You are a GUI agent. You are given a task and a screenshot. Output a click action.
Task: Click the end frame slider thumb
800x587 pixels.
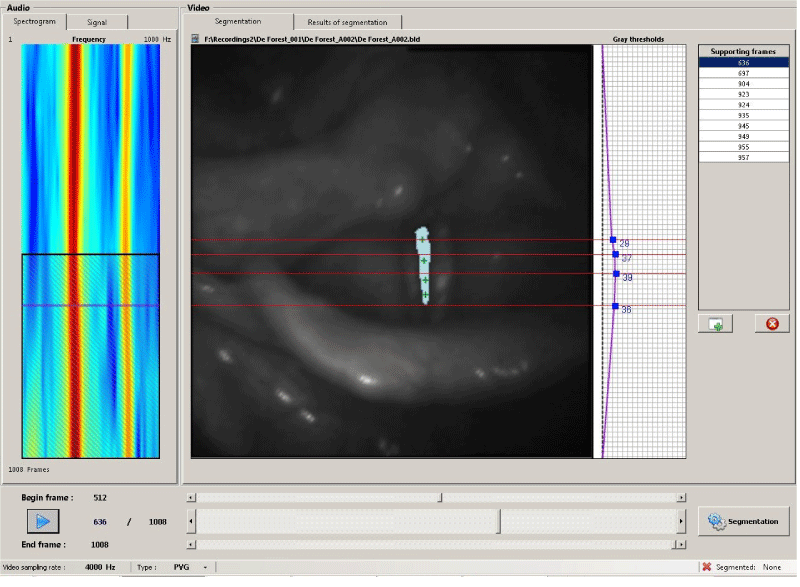click(674, 545)
